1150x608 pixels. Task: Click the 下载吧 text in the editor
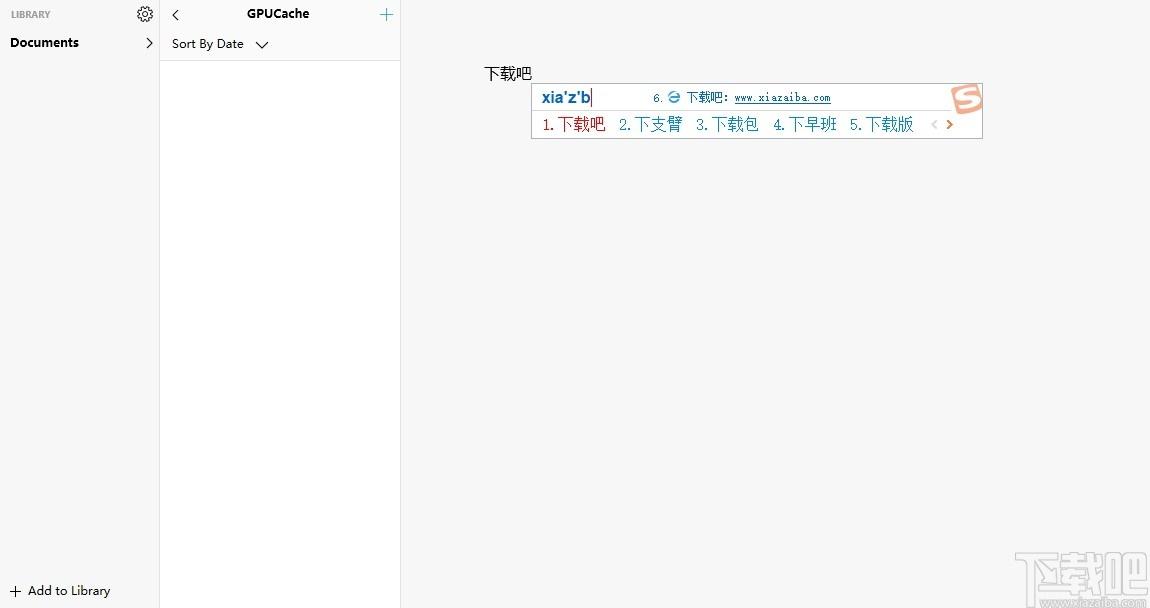coord(508,73)
